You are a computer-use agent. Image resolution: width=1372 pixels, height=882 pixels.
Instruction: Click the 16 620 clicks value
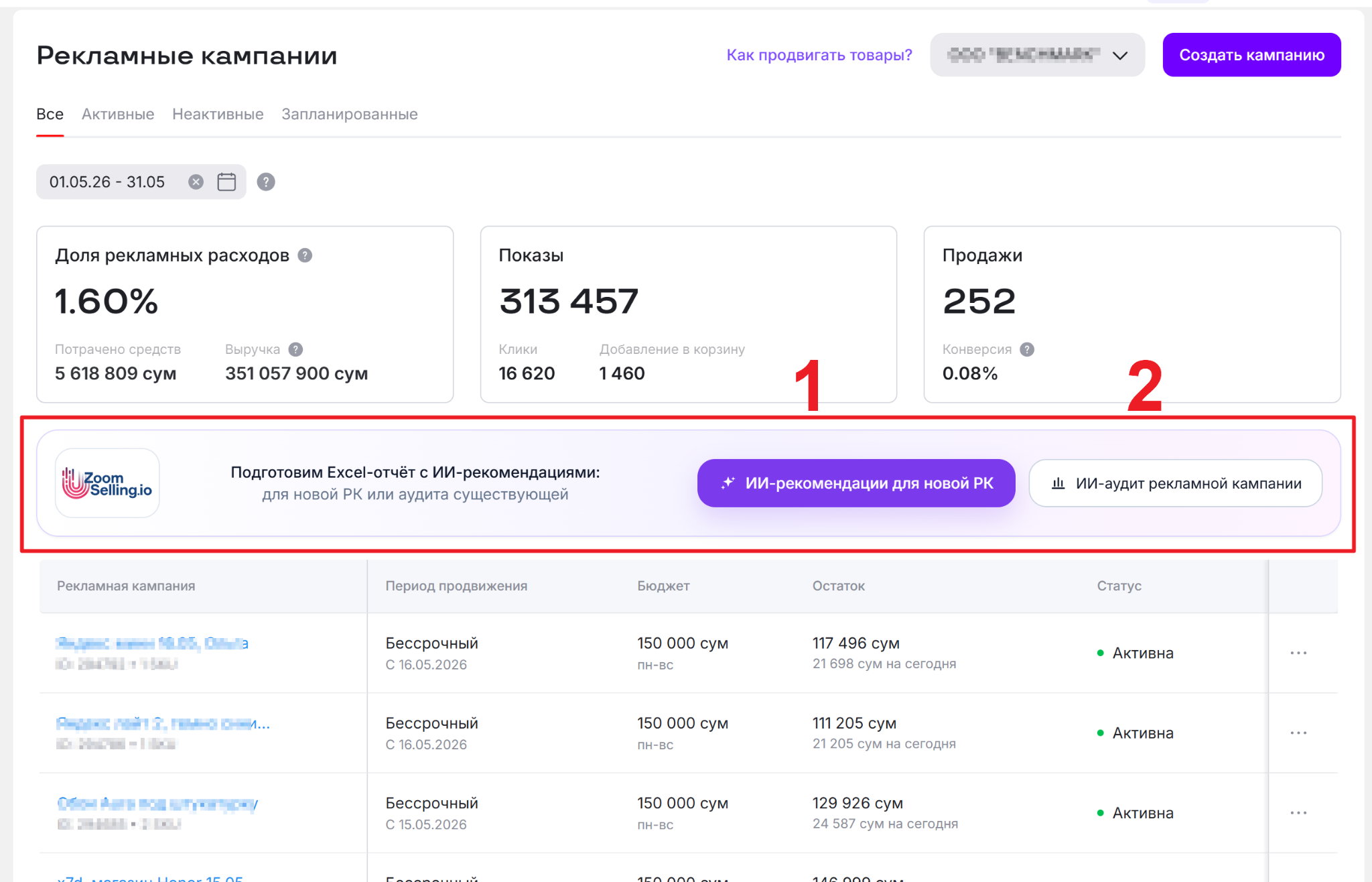pos(527,373)
